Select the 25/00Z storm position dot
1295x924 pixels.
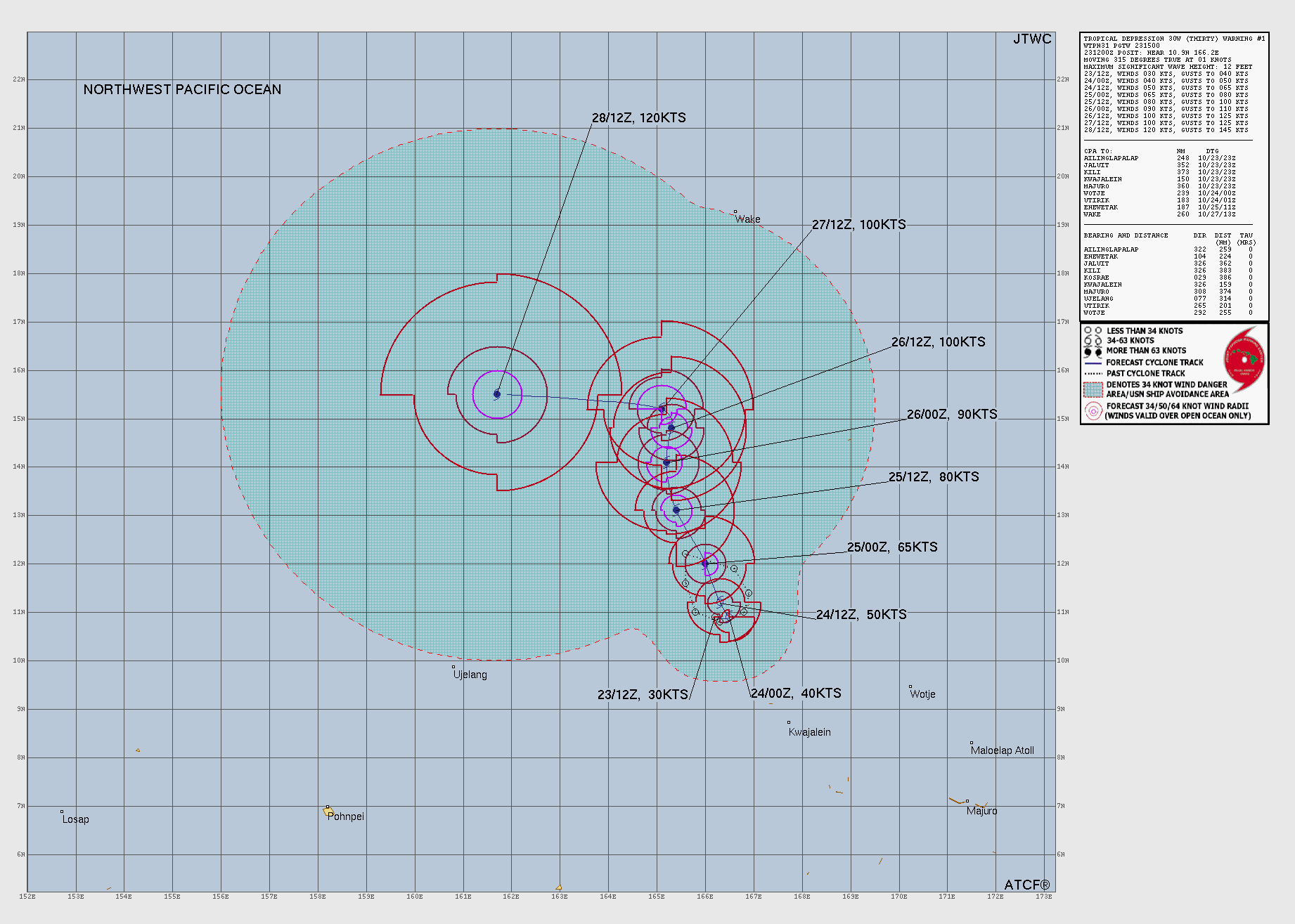pyautogui.click(x=705, y=563)
